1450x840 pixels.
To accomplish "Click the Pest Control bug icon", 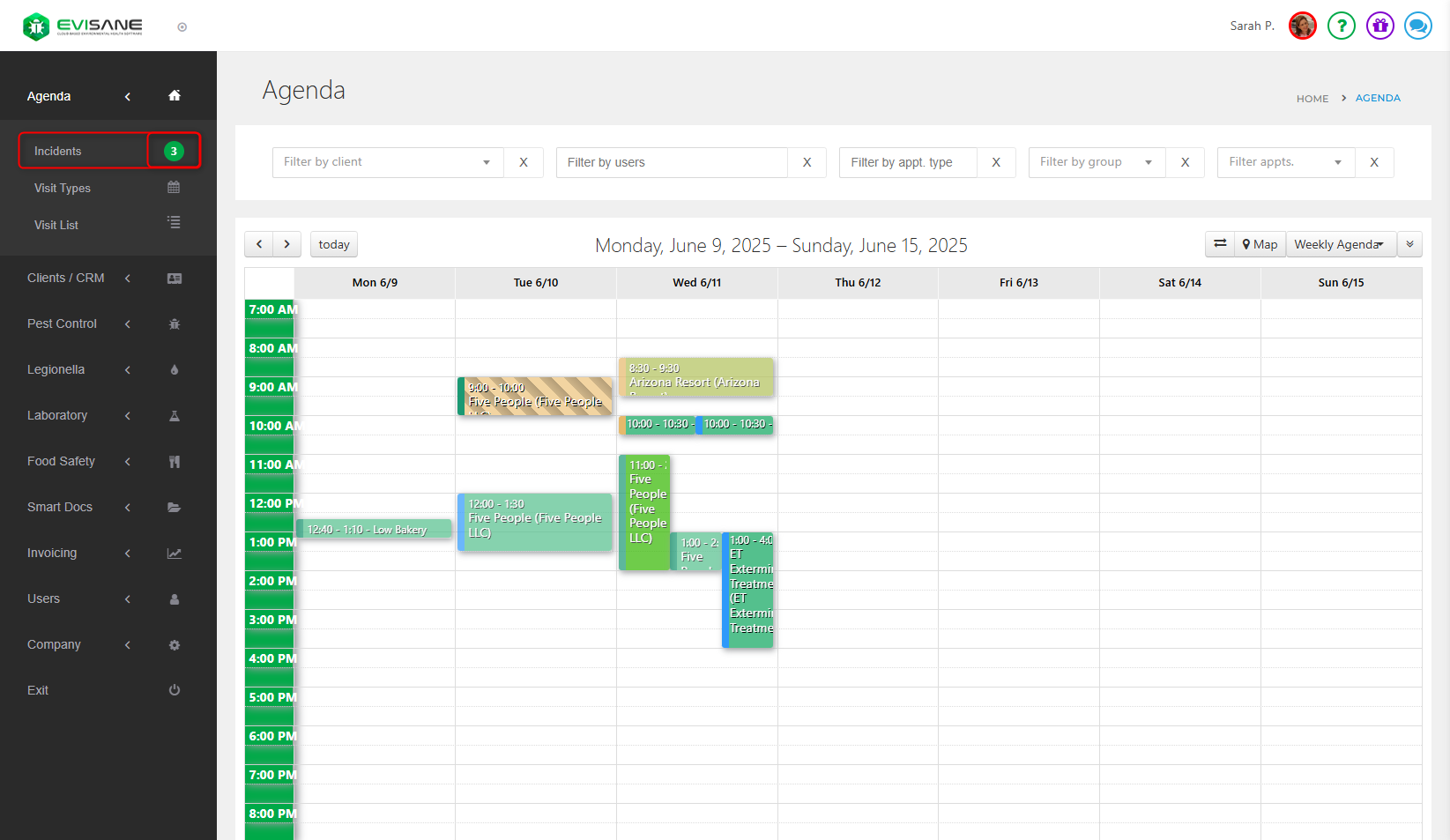I will tap(175, 323).
